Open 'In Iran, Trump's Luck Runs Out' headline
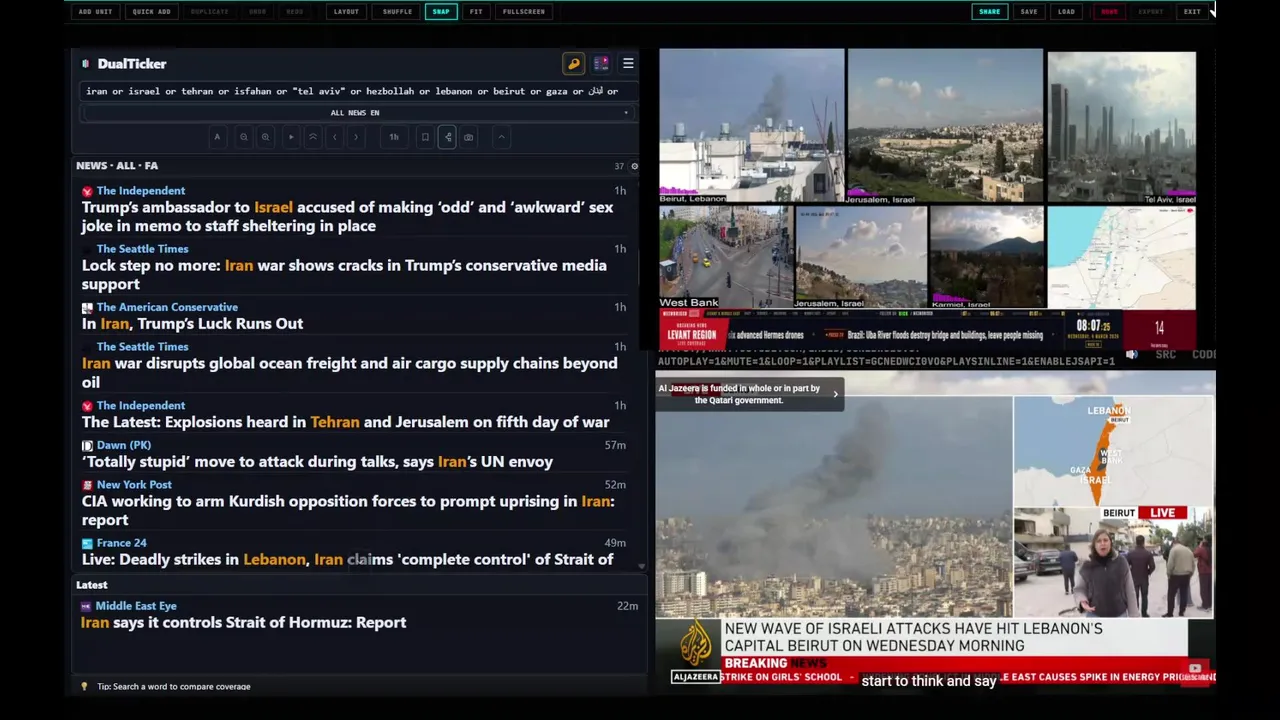The height and width of the screenshot is (720, 1280). [192, 323]
